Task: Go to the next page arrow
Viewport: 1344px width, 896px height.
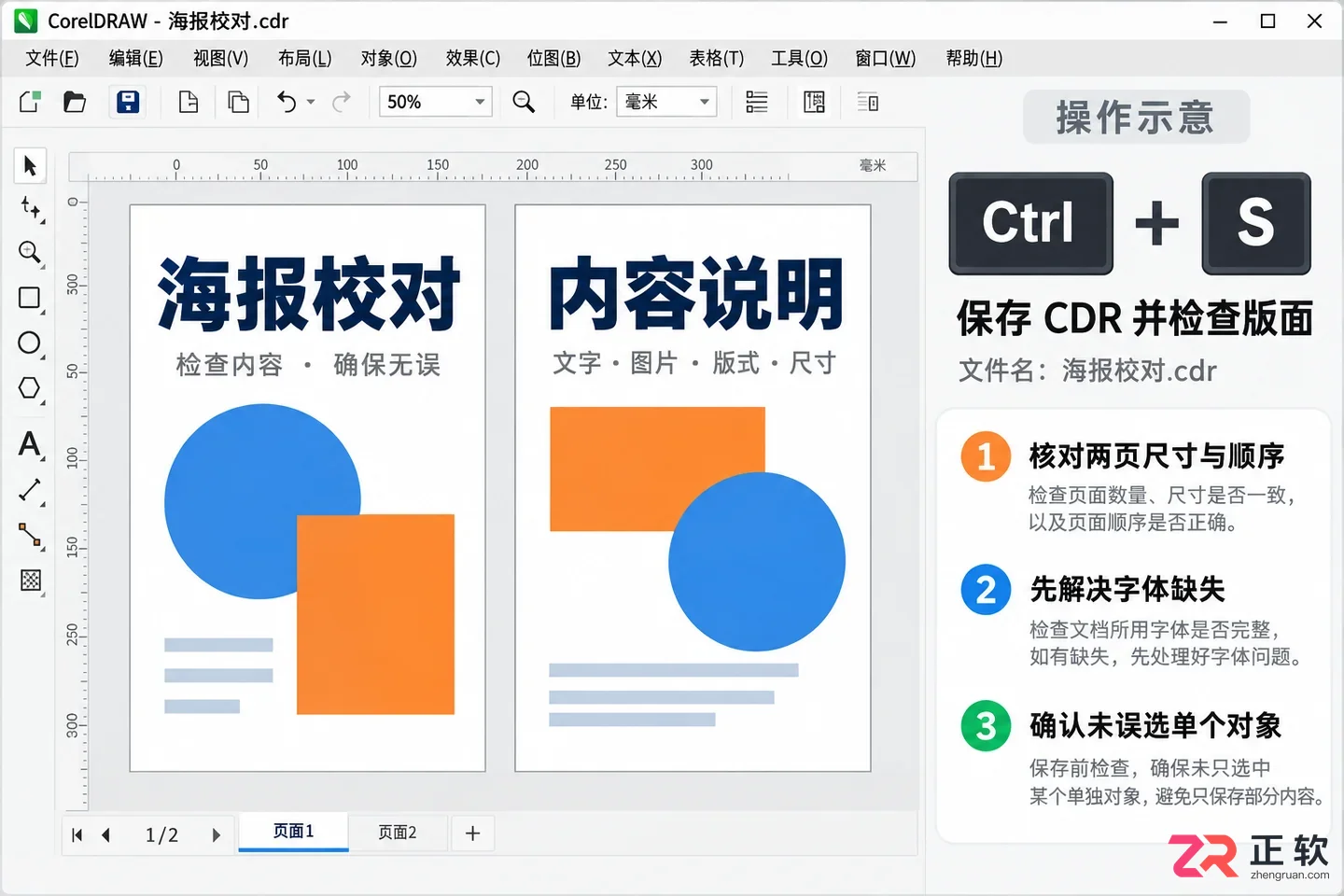Action: pyautogui.click(x=216, y=834)
